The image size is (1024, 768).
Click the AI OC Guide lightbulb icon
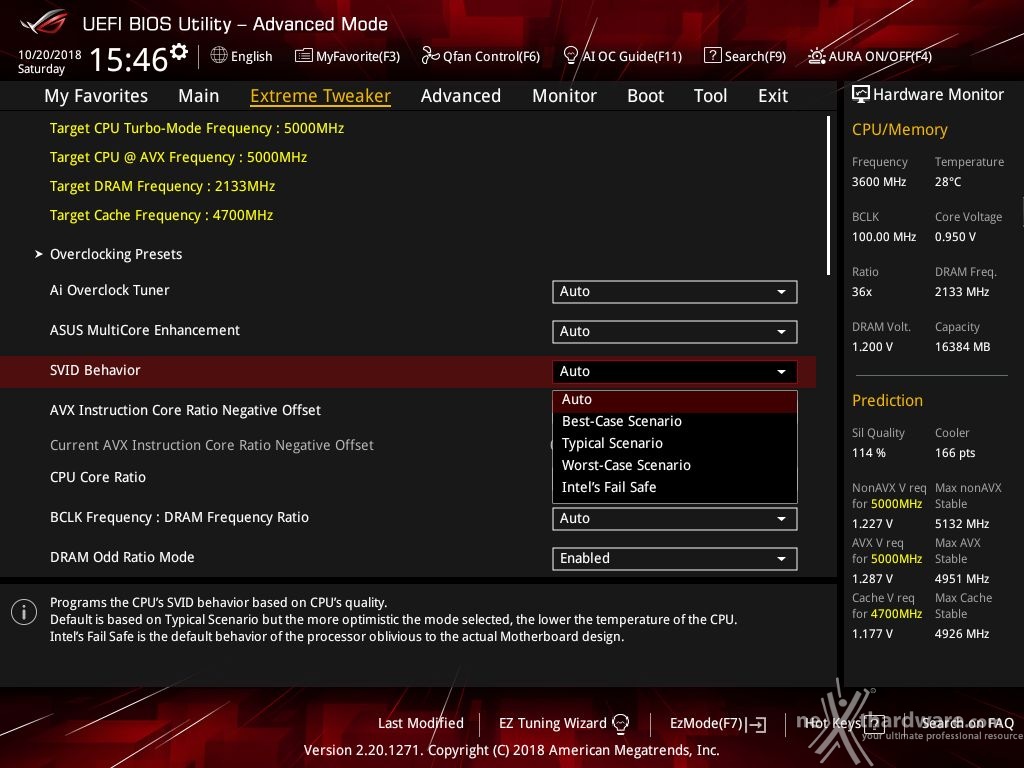pos(571,56)
